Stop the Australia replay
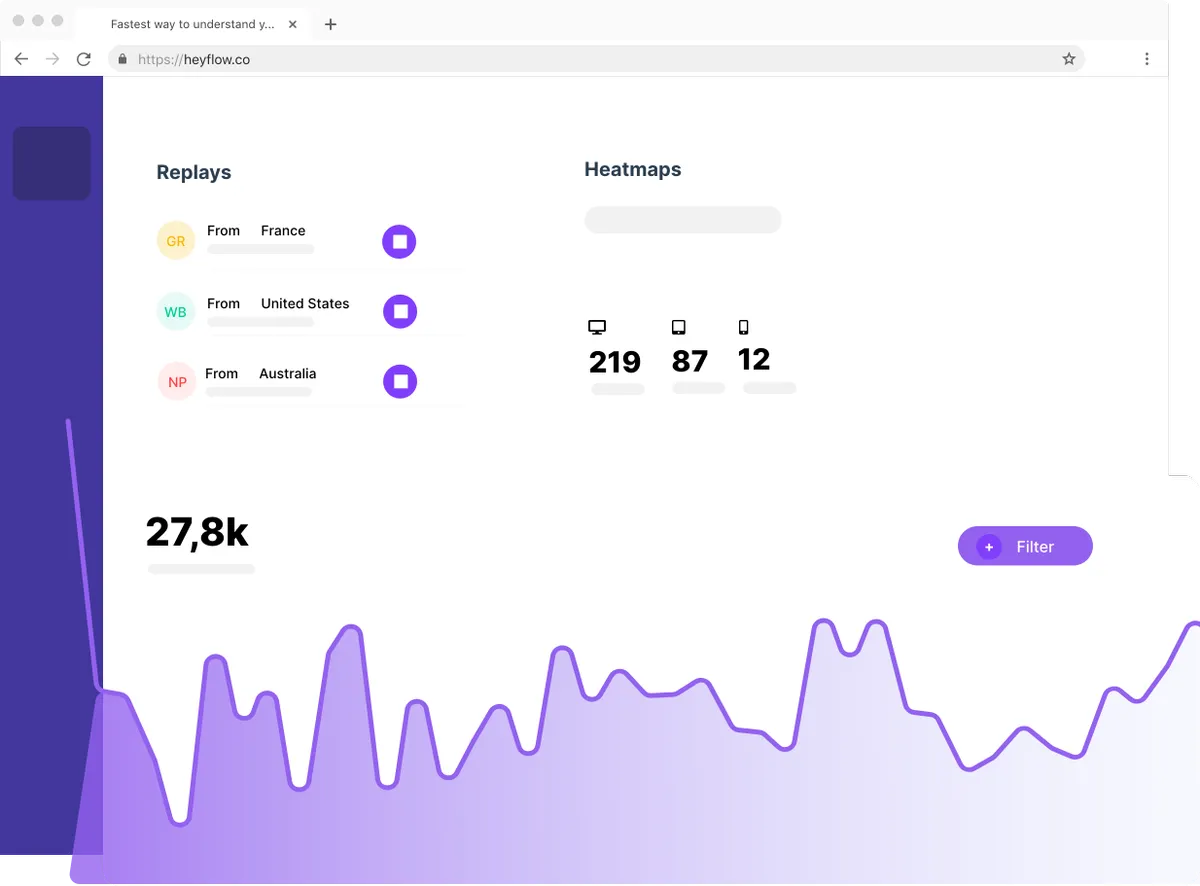This screenshot has height=886, width=1200. point(400,381)
